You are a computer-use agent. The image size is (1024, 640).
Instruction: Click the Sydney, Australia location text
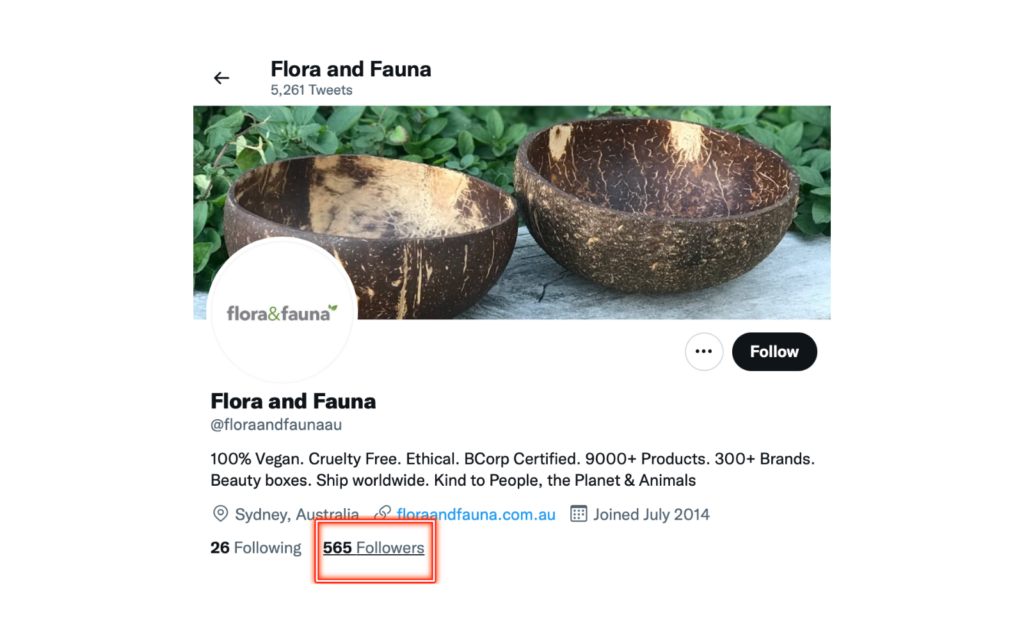pos(296,514)
